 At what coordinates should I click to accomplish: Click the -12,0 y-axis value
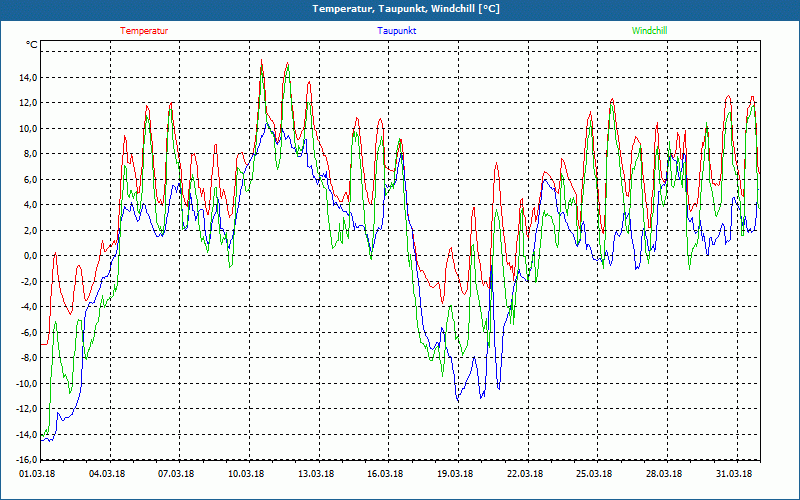coord(27,409)
